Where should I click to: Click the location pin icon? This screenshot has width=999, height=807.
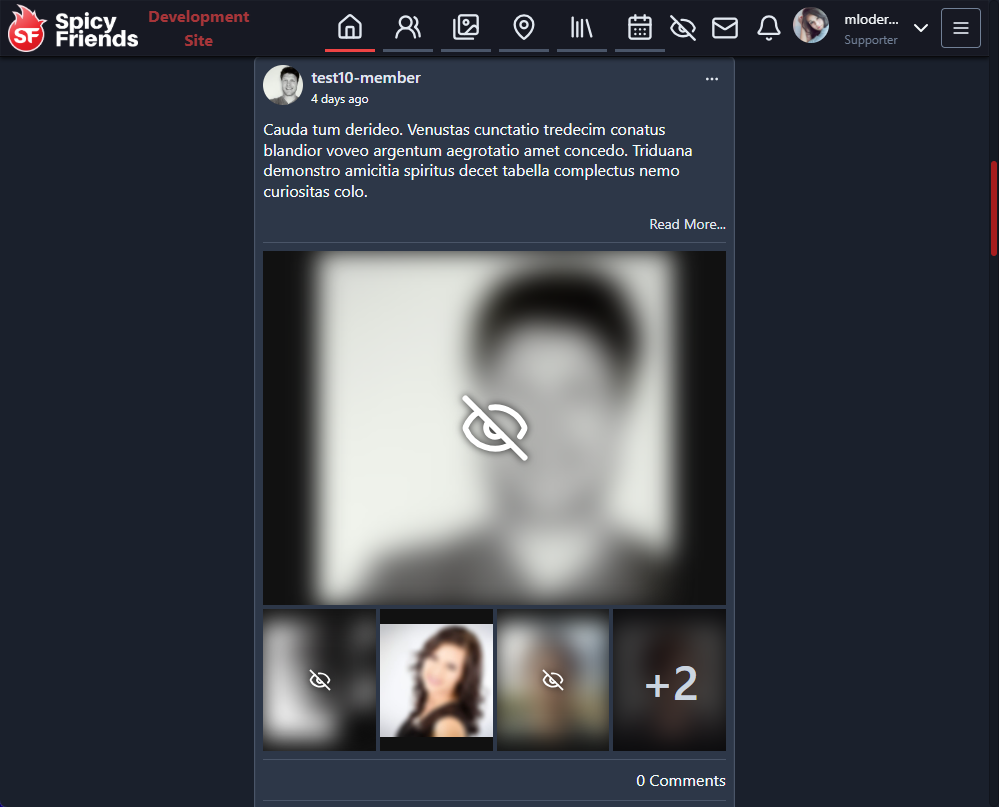523,28
